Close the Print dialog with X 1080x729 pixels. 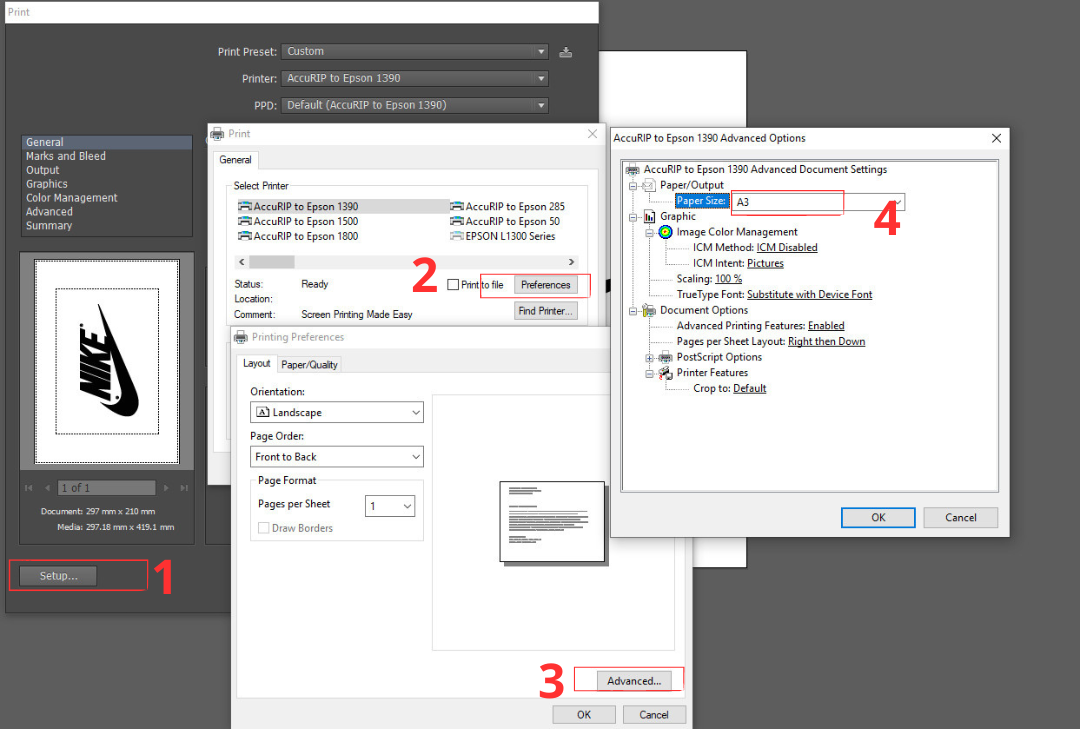tap(592, 134)
